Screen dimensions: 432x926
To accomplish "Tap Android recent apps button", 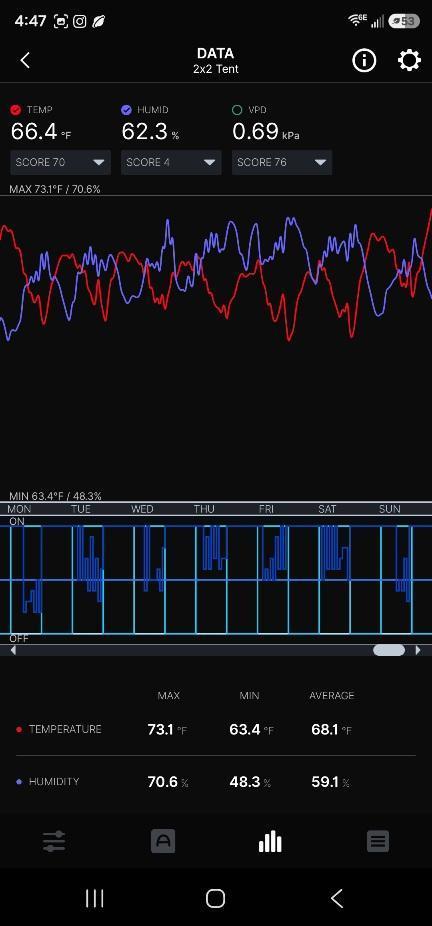I will pyautogui.click(x=95, y=898).
